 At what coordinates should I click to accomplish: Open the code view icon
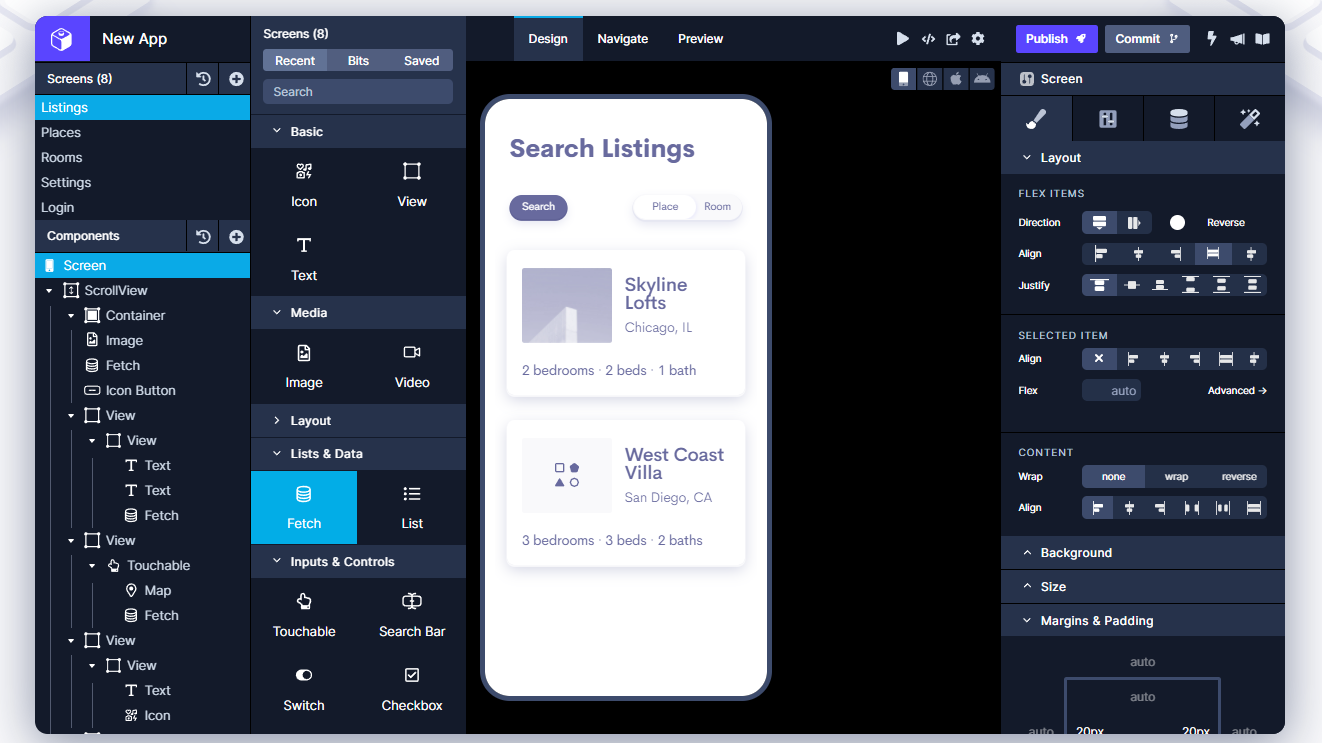click(928, 39)
